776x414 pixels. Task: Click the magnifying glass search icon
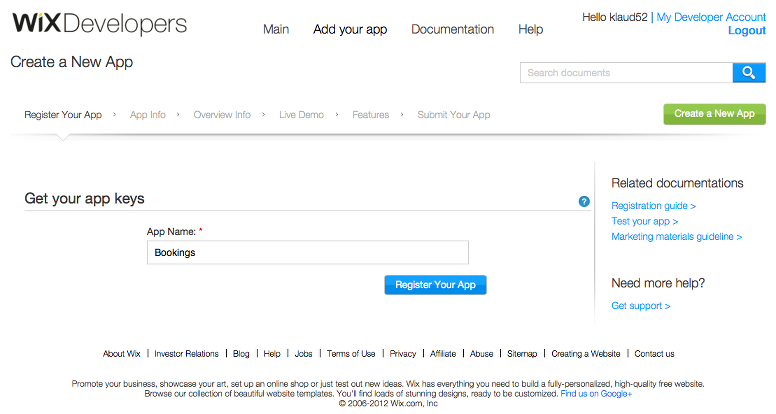749,73
